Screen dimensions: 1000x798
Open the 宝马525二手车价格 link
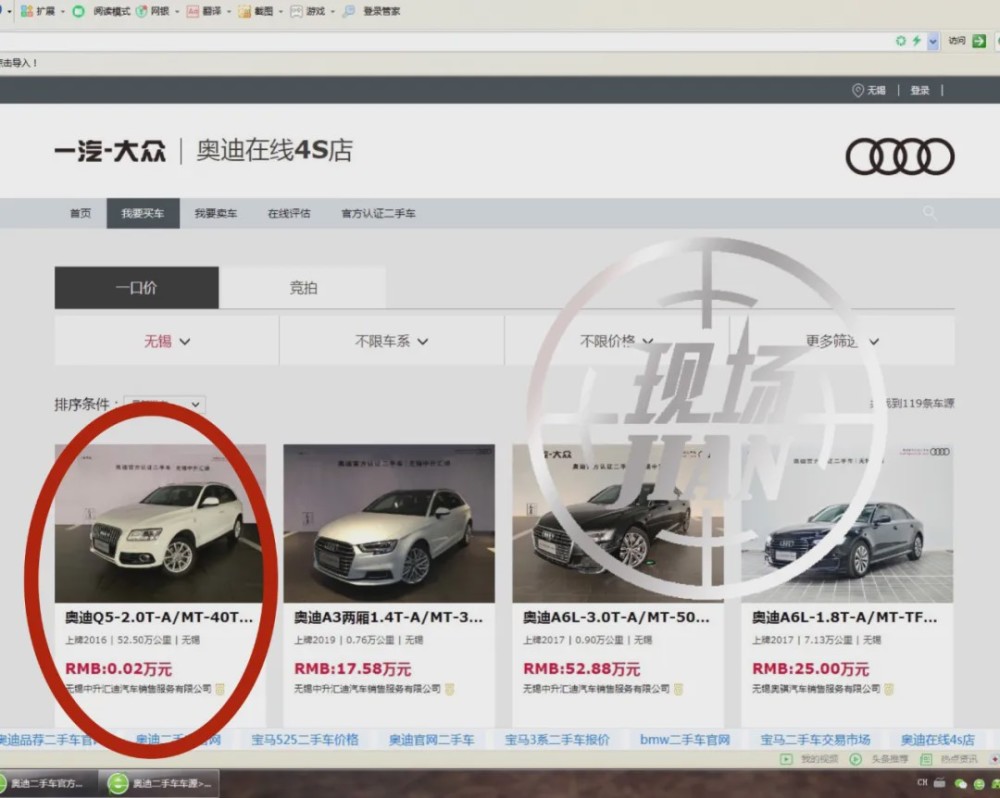click(x=305, y=740)
